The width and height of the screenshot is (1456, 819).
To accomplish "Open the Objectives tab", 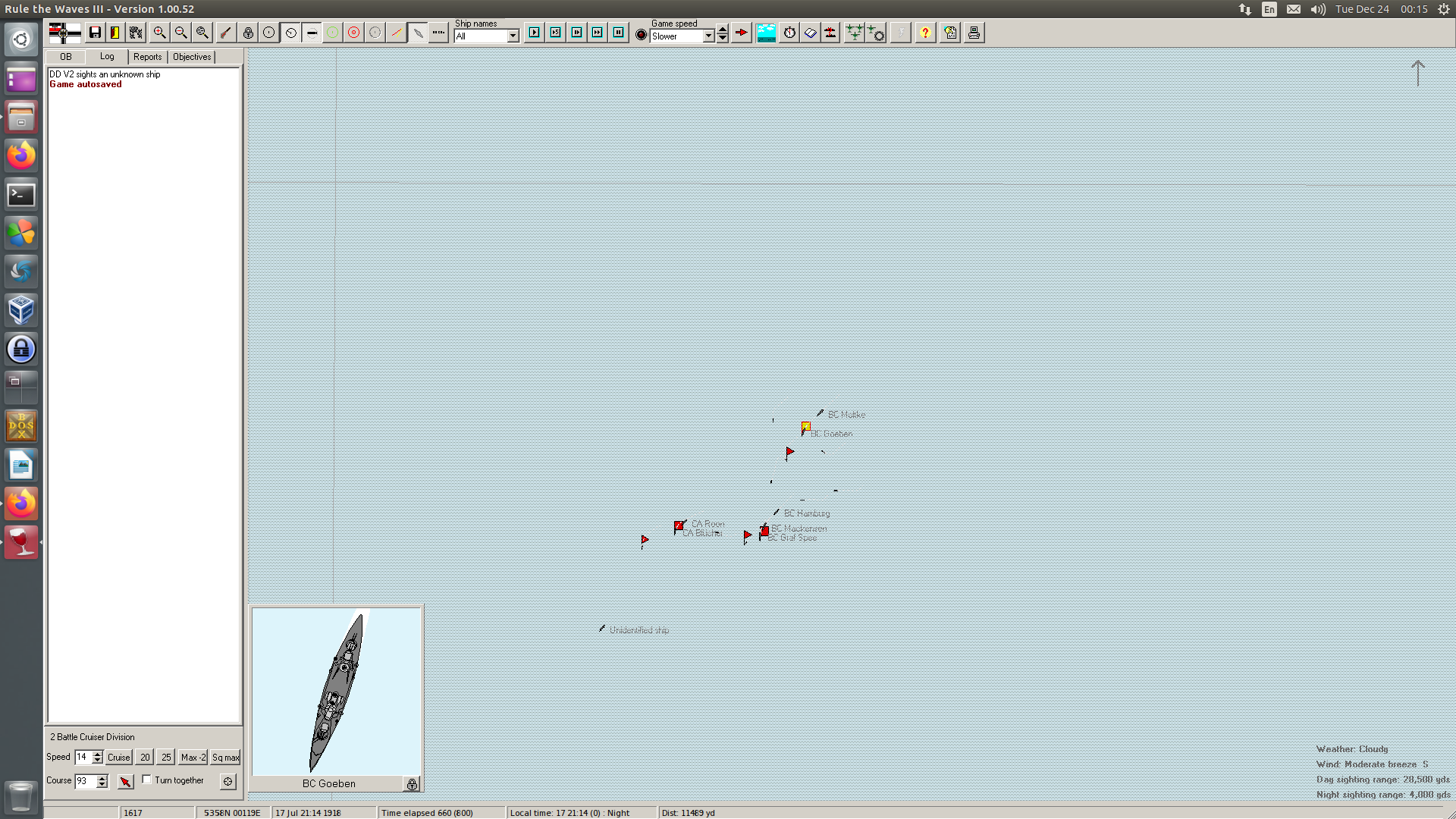I will tap(192, 57).
